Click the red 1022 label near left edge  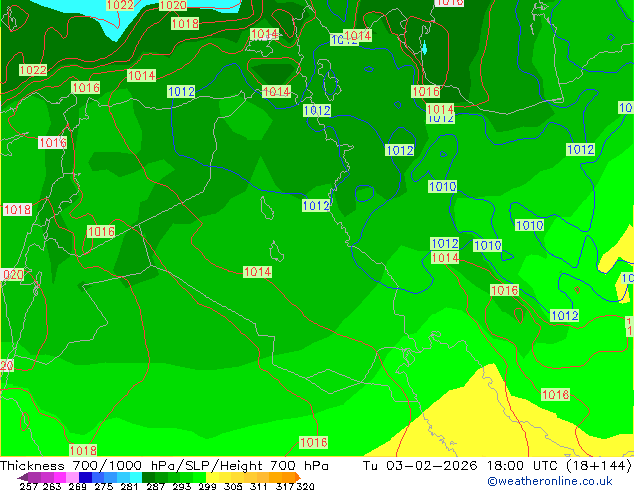[33, 70]
